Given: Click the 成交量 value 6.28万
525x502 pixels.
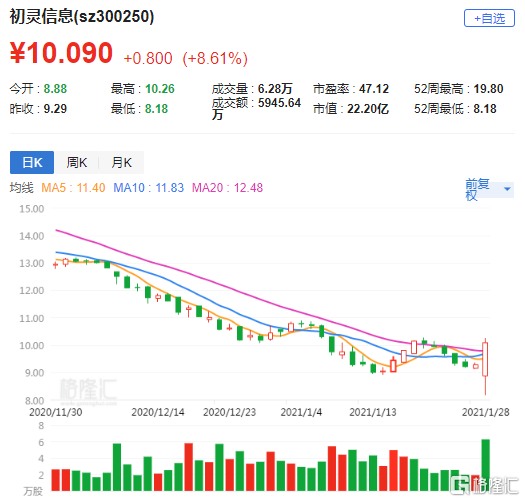Looking at the screenshot, I should point(275,89).
